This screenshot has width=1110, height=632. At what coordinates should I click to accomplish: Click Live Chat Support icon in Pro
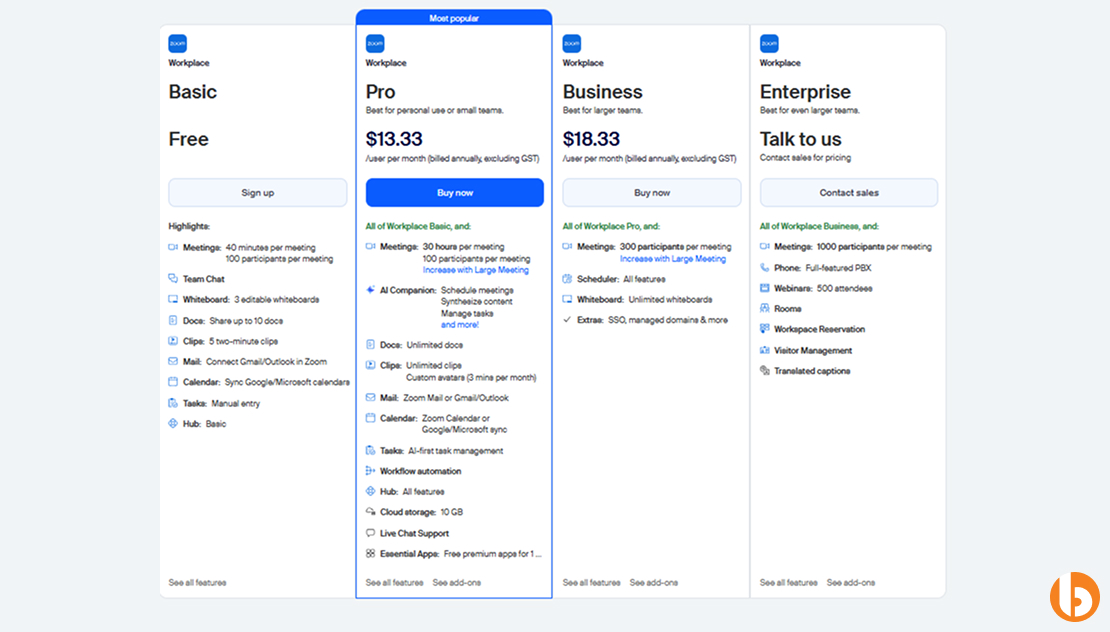click(x=370, y=533)
